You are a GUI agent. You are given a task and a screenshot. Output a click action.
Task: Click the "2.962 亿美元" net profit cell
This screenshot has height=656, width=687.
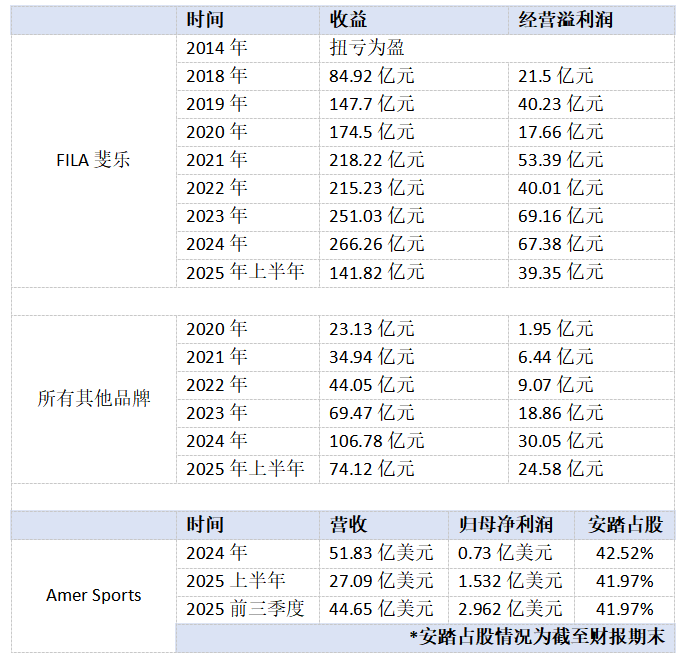click(510, 609)
